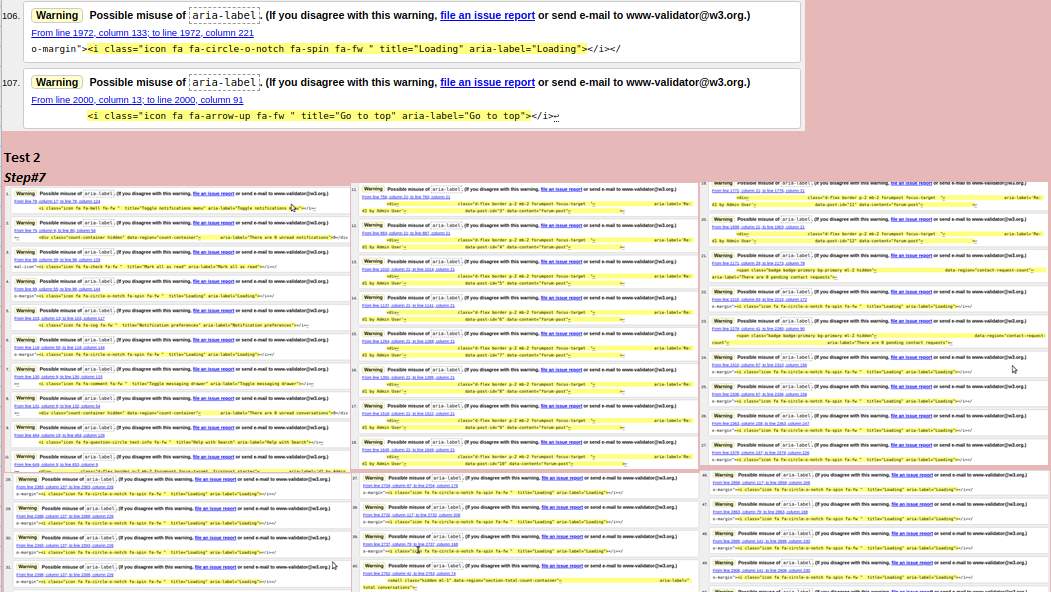The image size is (1051, 592).
Task: Open issue report link above 'Mark all as read' code
Action: pos(213,252)
